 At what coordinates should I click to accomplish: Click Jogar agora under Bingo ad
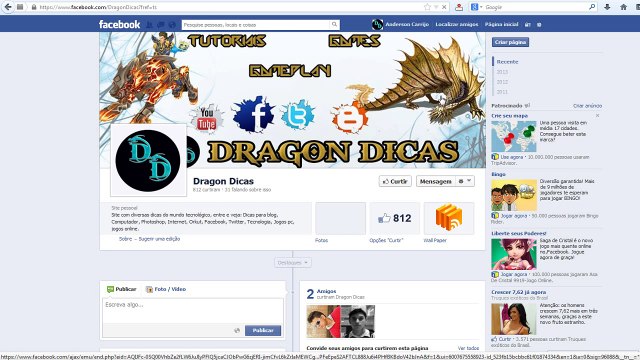[513, 216]
